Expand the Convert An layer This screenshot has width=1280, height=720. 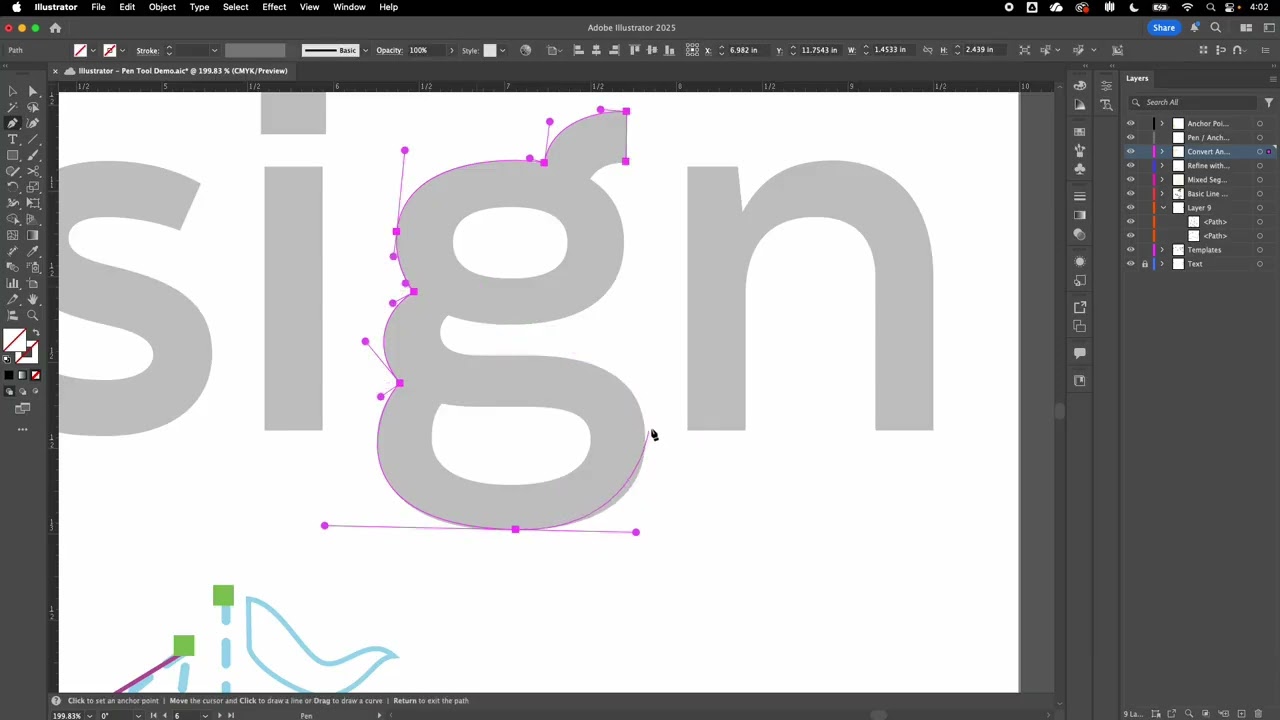1163,152
